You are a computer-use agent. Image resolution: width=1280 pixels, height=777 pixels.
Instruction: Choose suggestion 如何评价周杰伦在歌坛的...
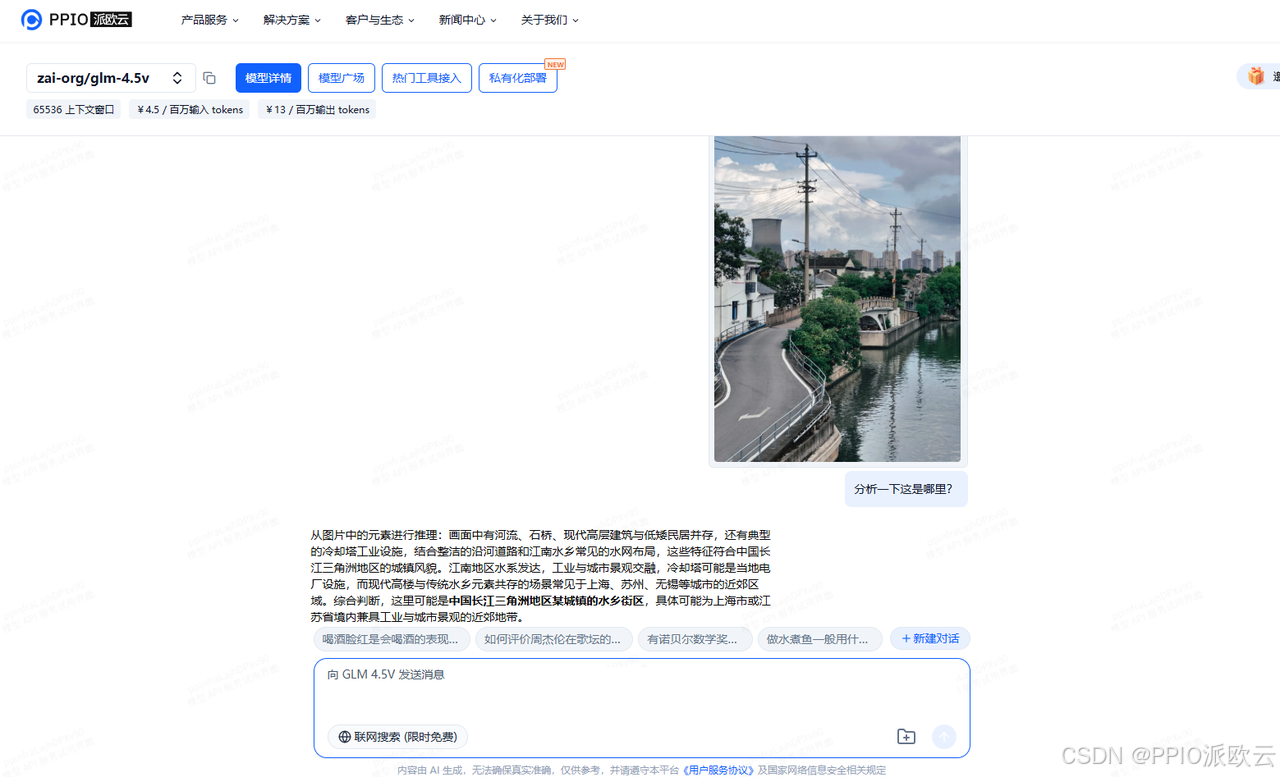552,639
